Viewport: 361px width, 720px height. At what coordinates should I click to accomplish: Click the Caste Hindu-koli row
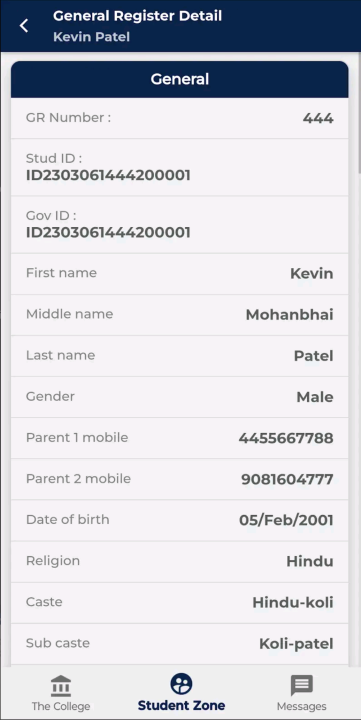(x=180, y=603)
